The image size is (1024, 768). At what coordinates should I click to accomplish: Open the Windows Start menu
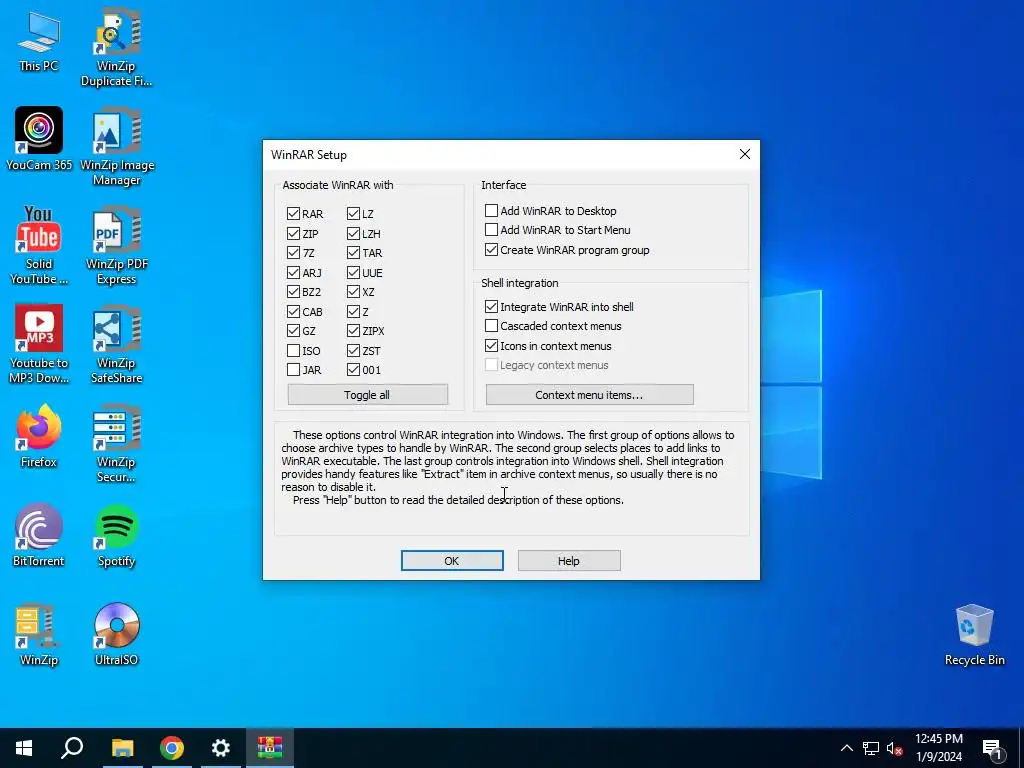pyautogui.click(x=24, y=748)
